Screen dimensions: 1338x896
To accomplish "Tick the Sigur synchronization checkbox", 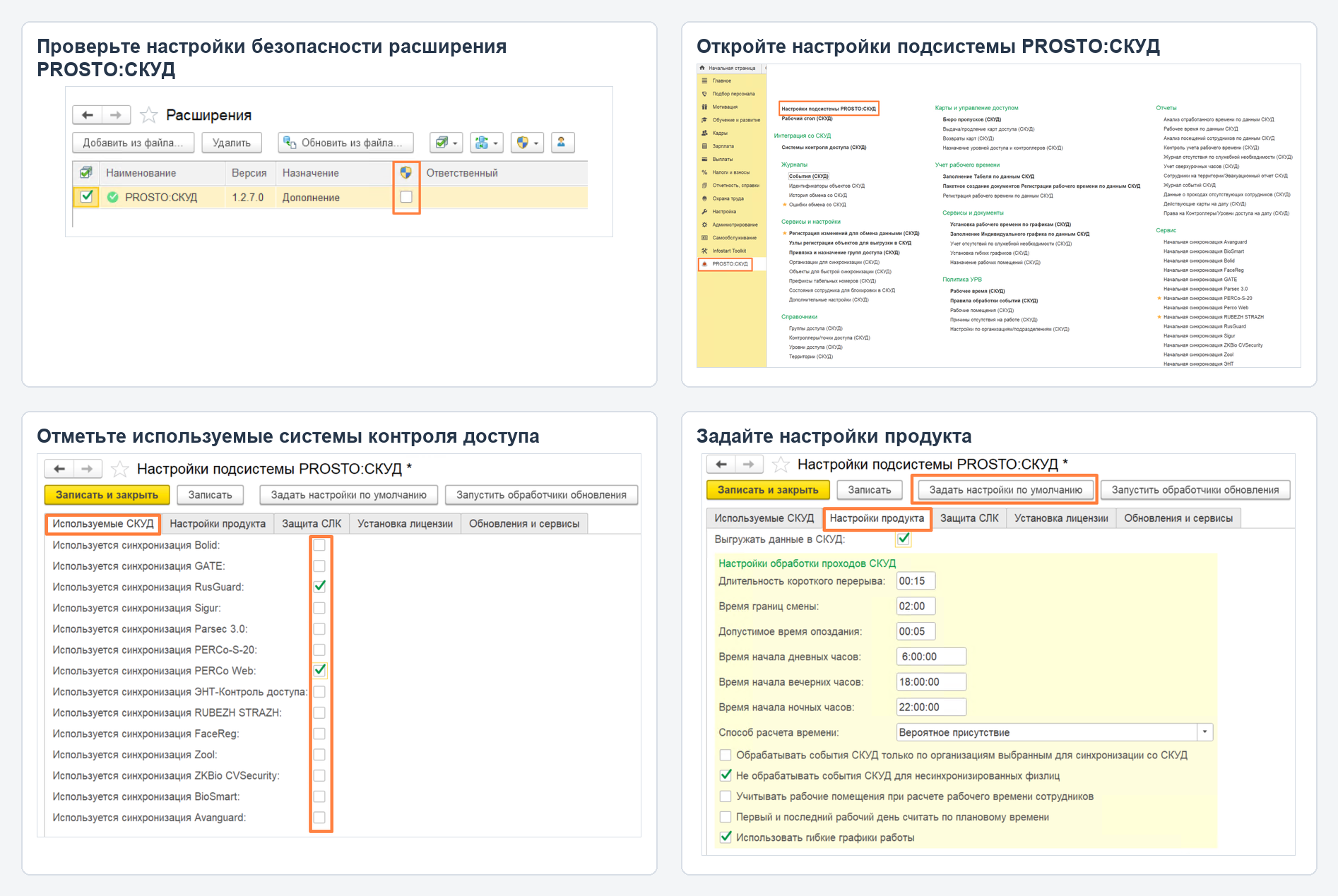I will click(319, 608).
